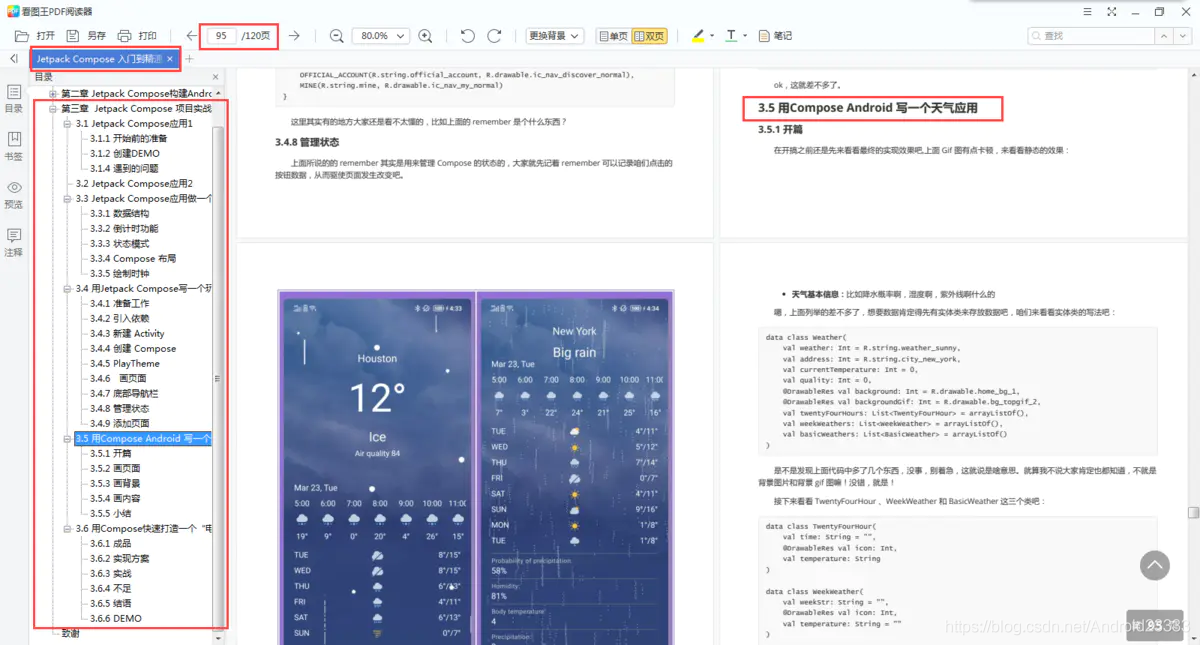Click the Houston weather app screenshot
Screen dimensions: 1200x645
[378, 470]
